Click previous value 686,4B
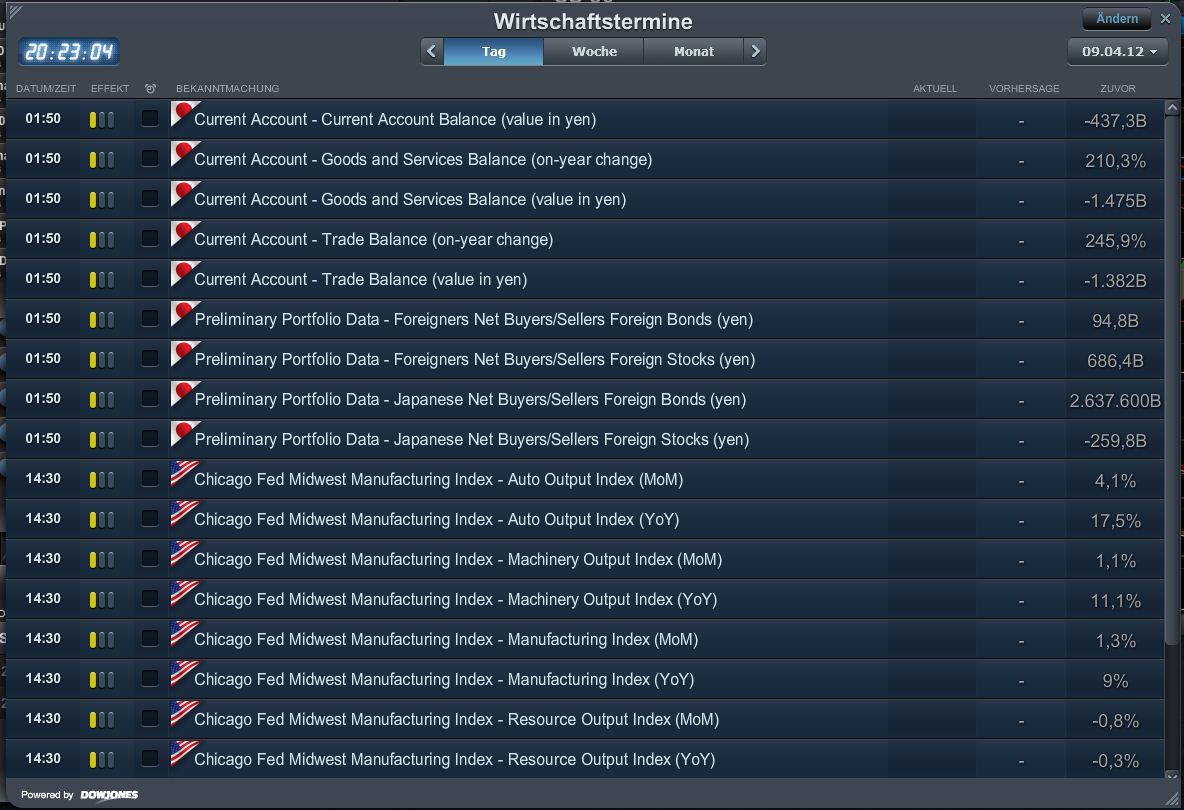The height and width of the screenshot is (810, 1184). [1115, 361]
